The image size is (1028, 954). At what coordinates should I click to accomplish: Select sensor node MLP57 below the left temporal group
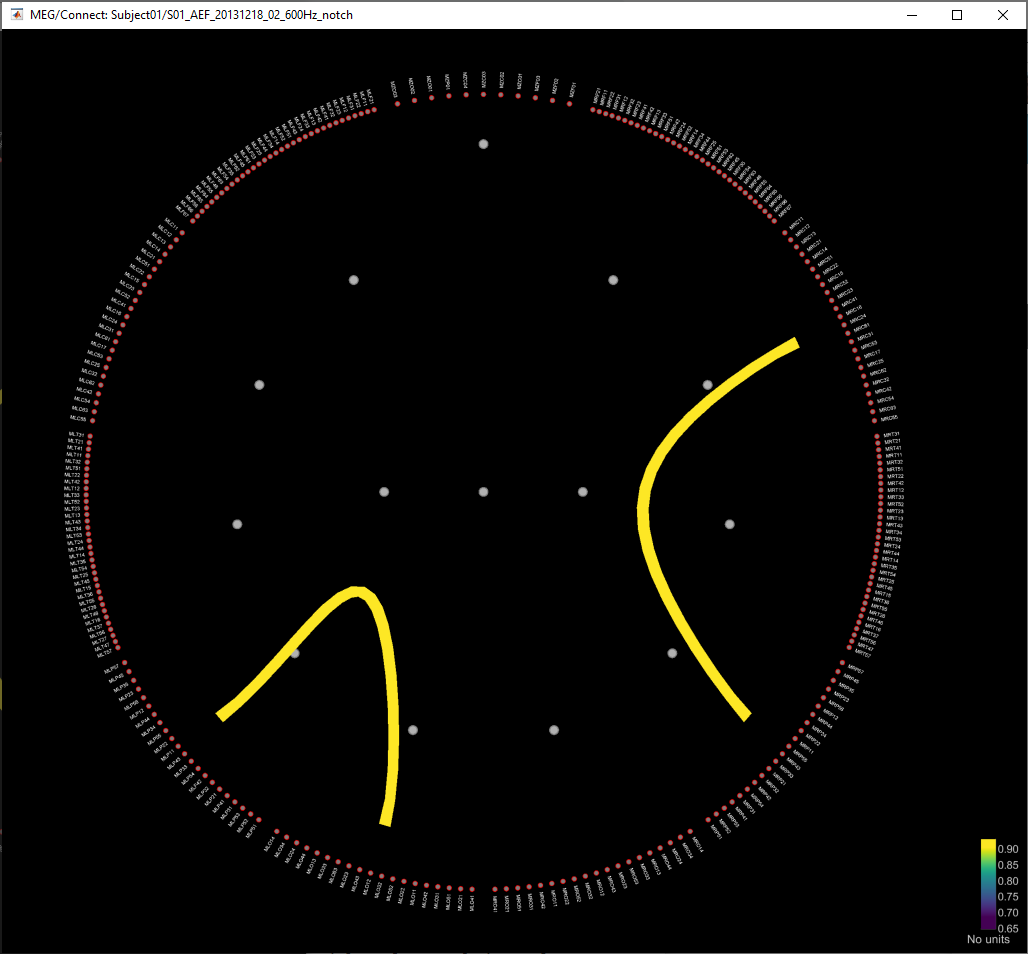124,661
